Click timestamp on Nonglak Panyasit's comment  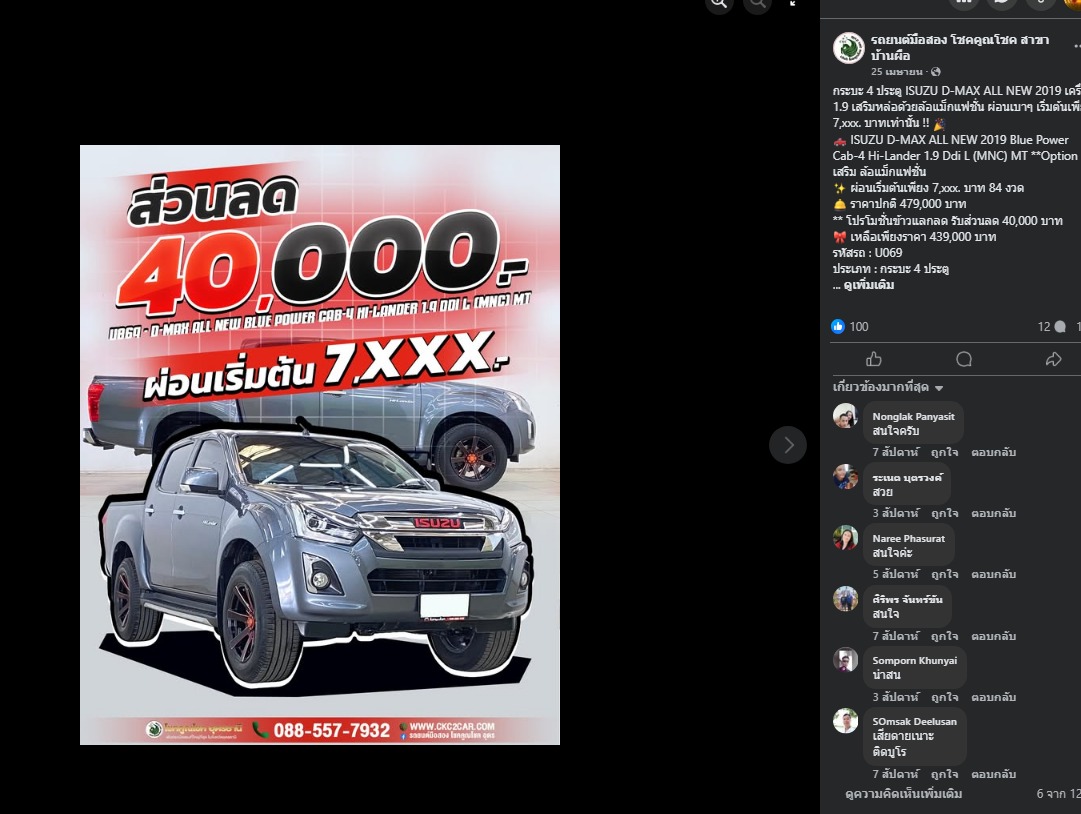click(896, 452)
